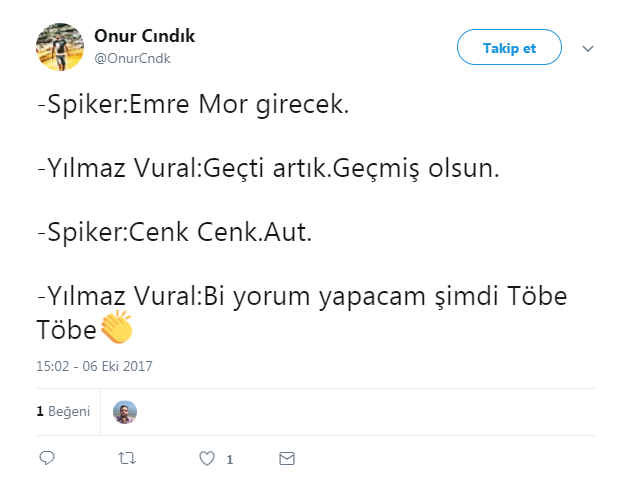
Task: Open Onur Cındık's profile avatar
Action: point(60,46)
